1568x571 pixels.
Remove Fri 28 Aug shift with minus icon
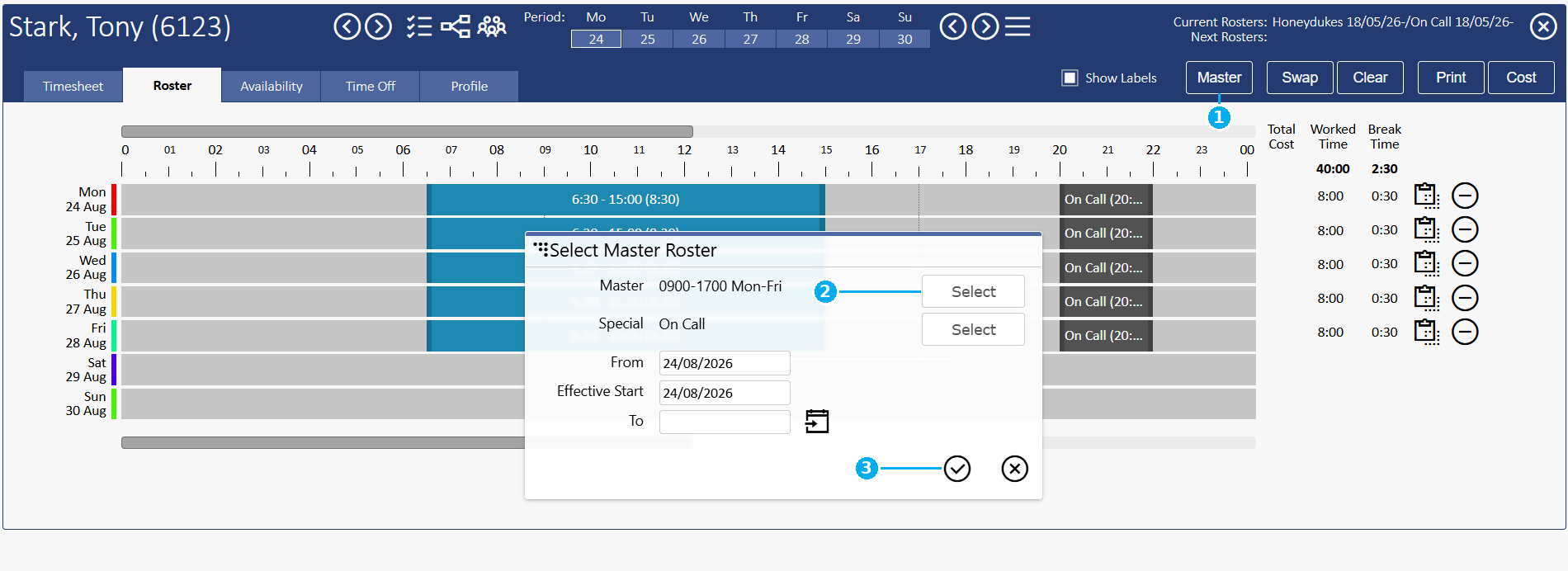click(x=1465, y=332)
